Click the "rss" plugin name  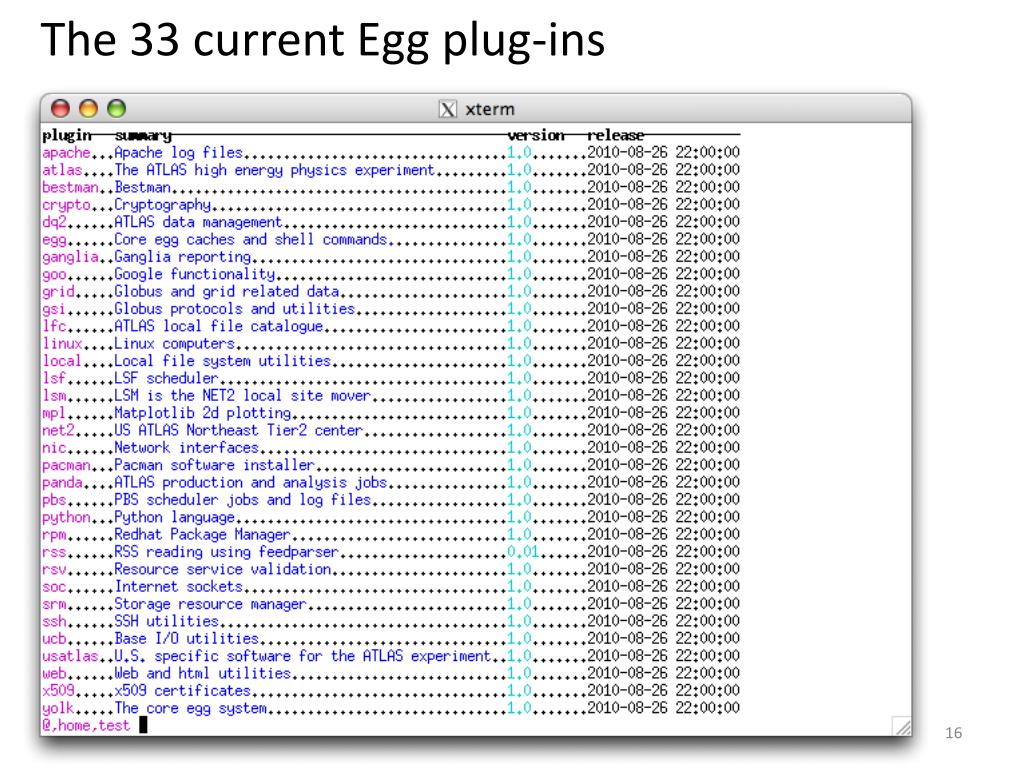[54, 551]
